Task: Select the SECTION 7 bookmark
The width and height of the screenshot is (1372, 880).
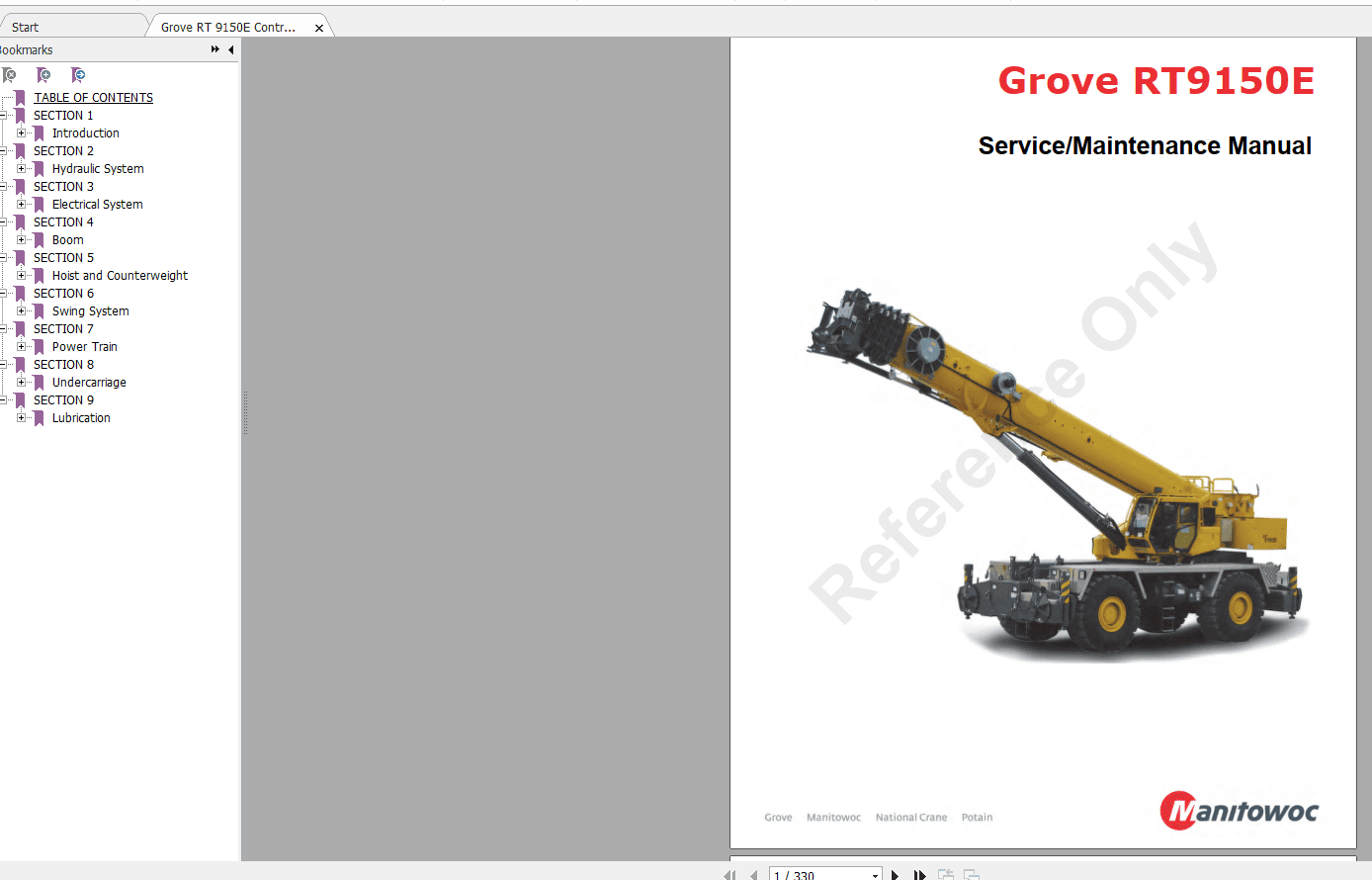Action: (62, 328)
